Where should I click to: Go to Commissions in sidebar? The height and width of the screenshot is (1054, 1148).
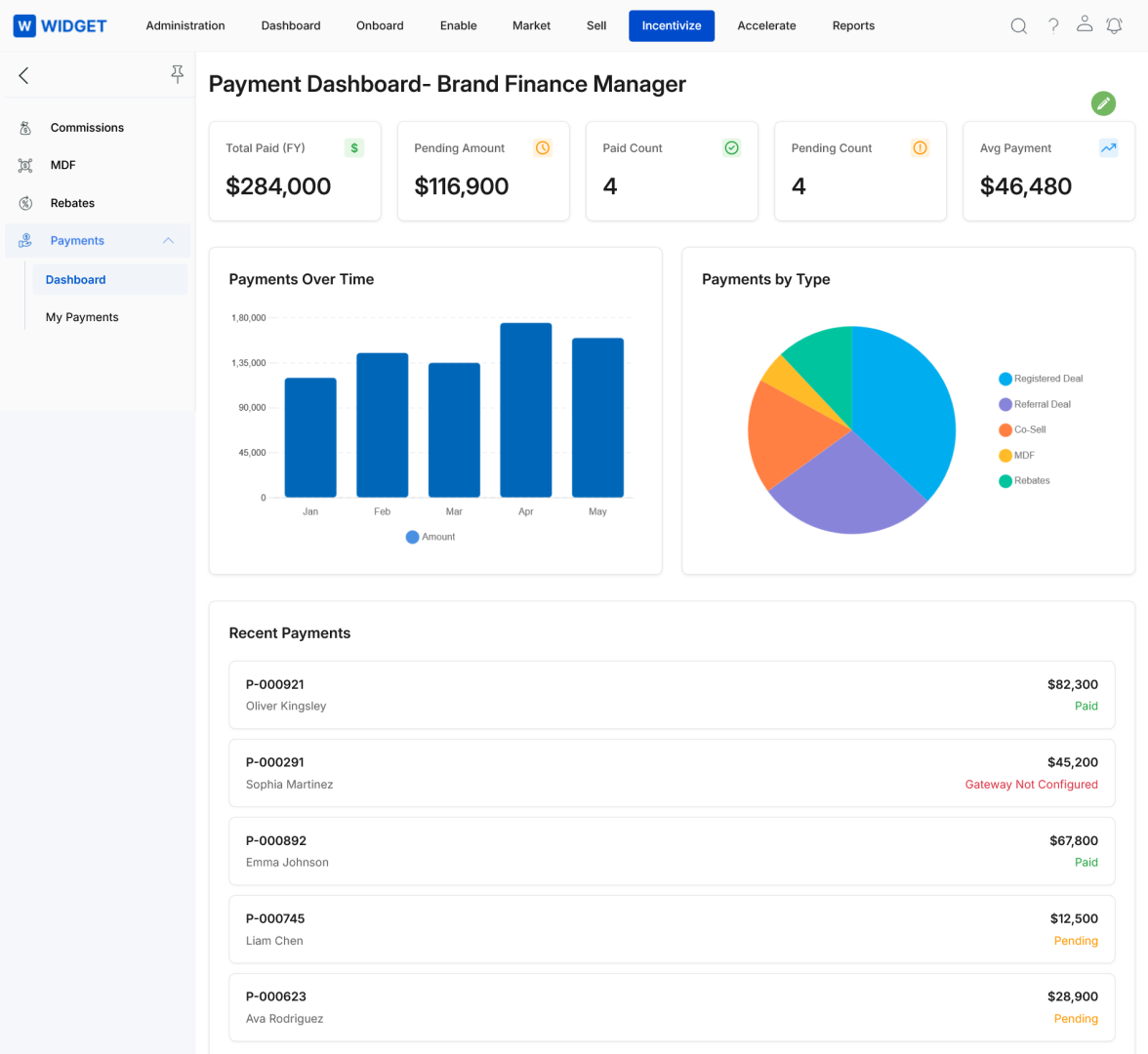[x=87, y=127]
